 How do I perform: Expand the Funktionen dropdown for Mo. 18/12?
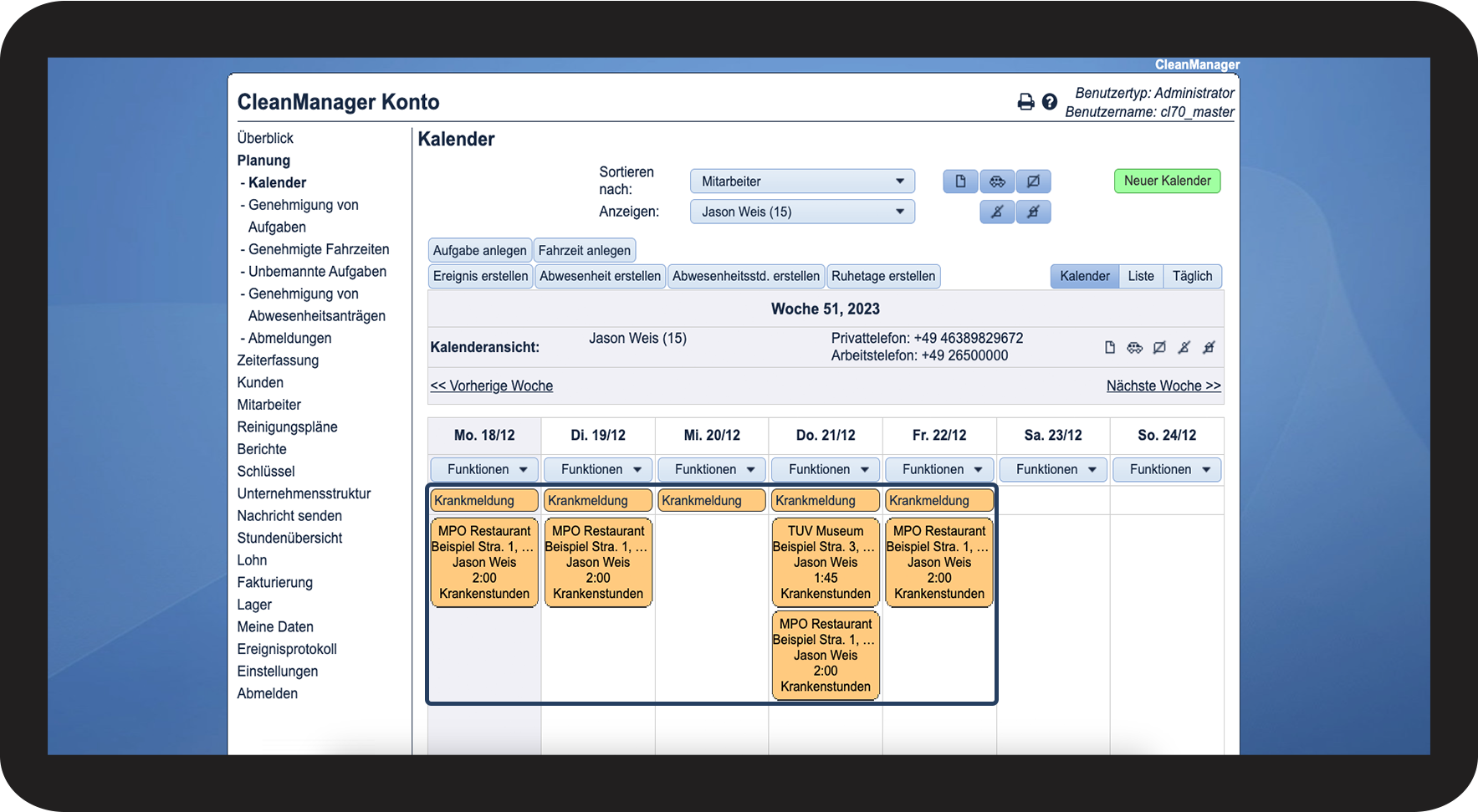tap(485, 470)
